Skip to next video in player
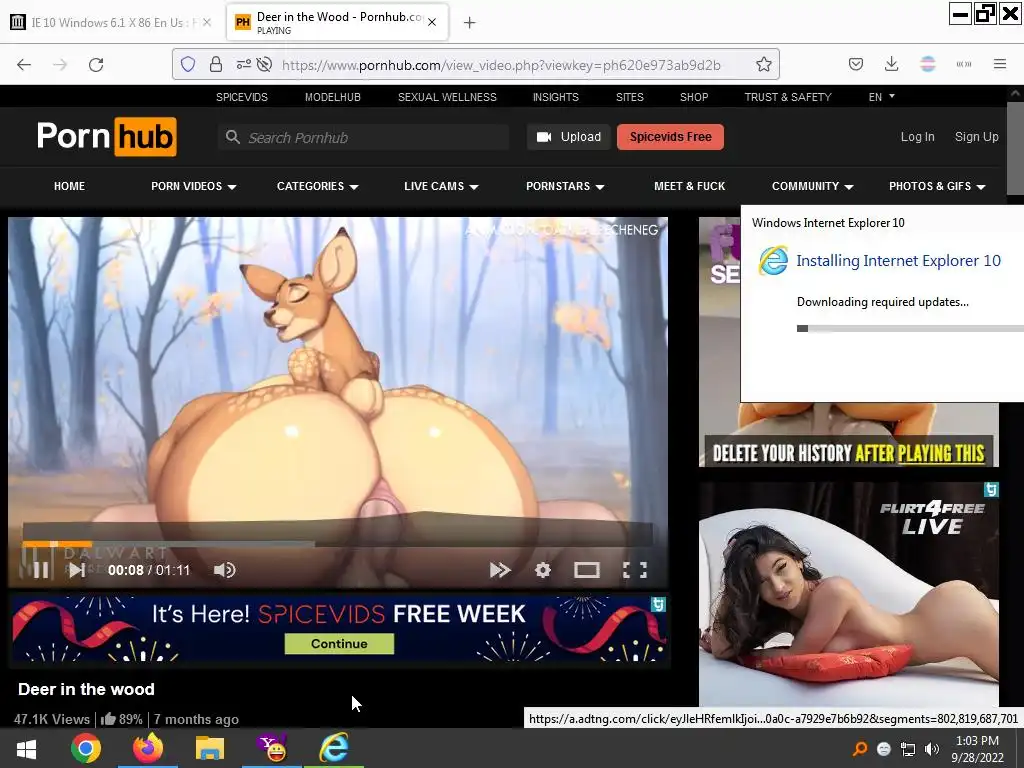Image resolution: width=1024 pixels, height=768 pixels. 77,570
